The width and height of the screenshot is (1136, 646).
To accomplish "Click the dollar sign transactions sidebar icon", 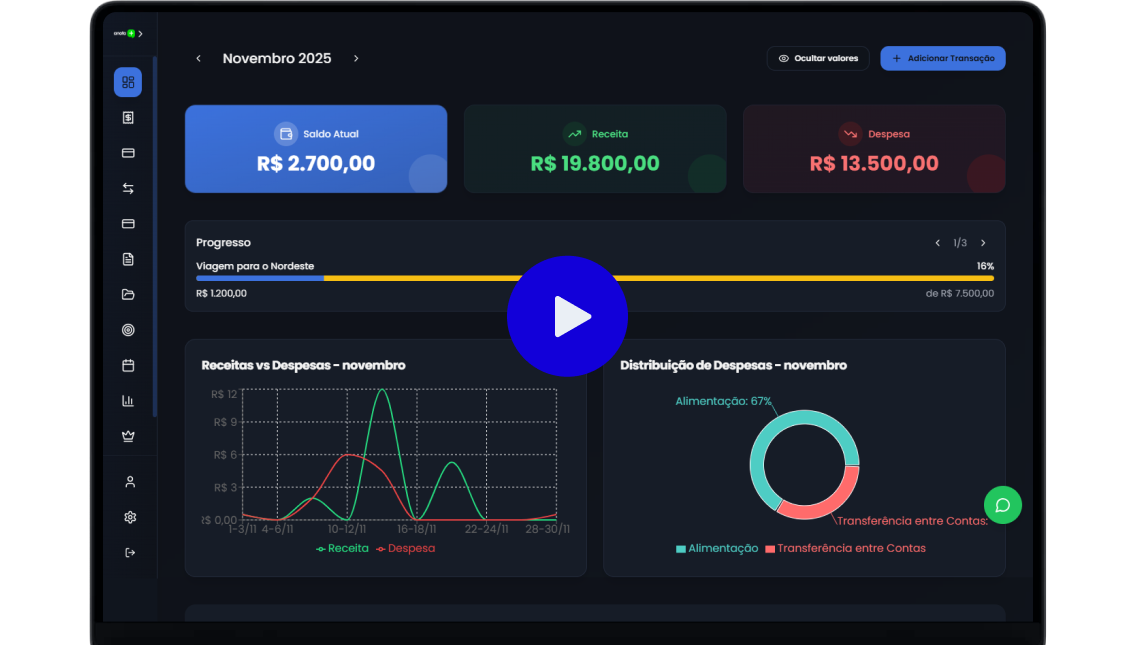I will [128, 118].
